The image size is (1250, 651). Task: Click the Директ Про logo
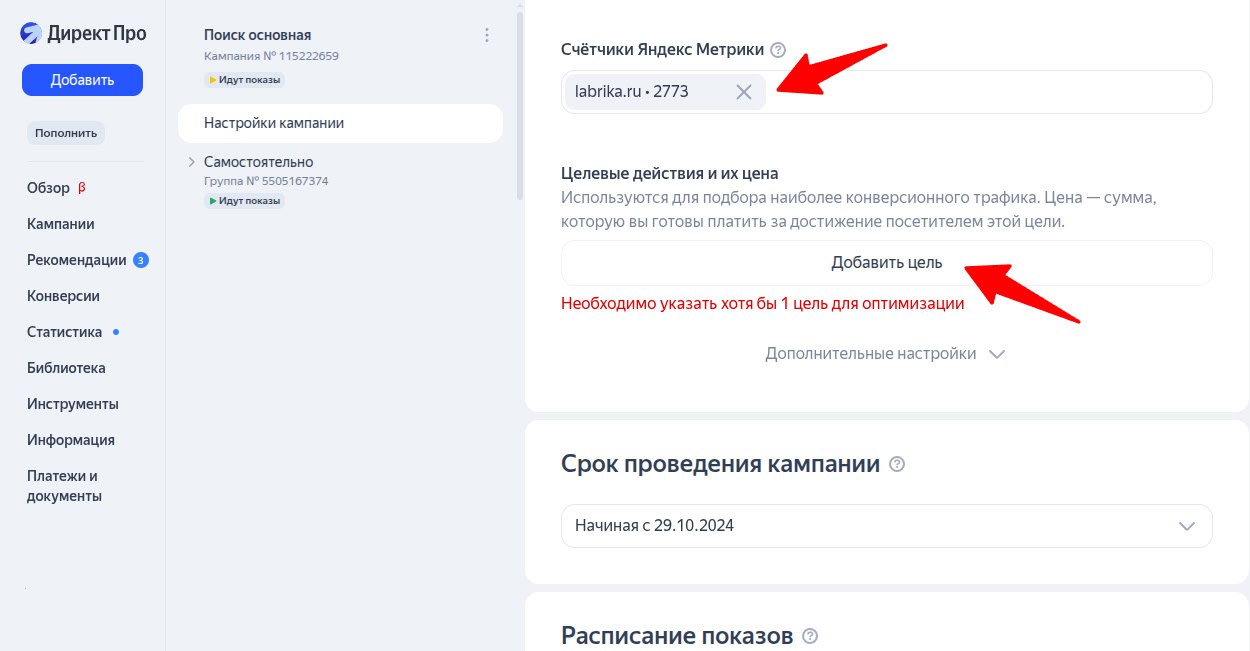tap(83, 34)
